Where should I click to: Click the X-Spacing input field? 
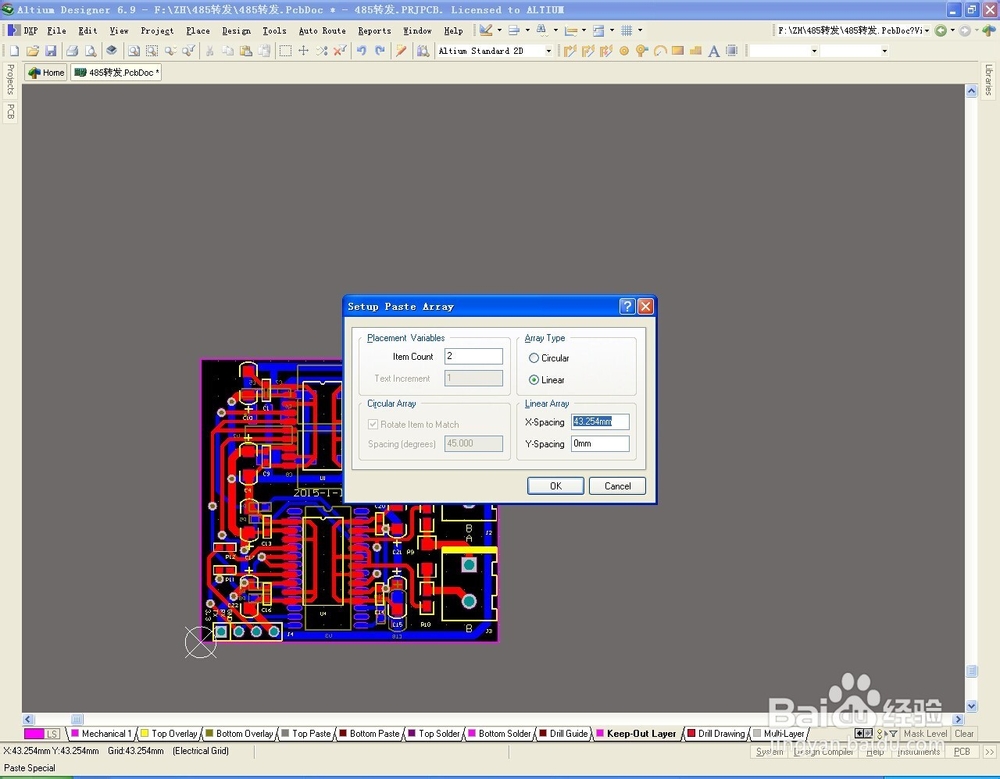[600, 422]
